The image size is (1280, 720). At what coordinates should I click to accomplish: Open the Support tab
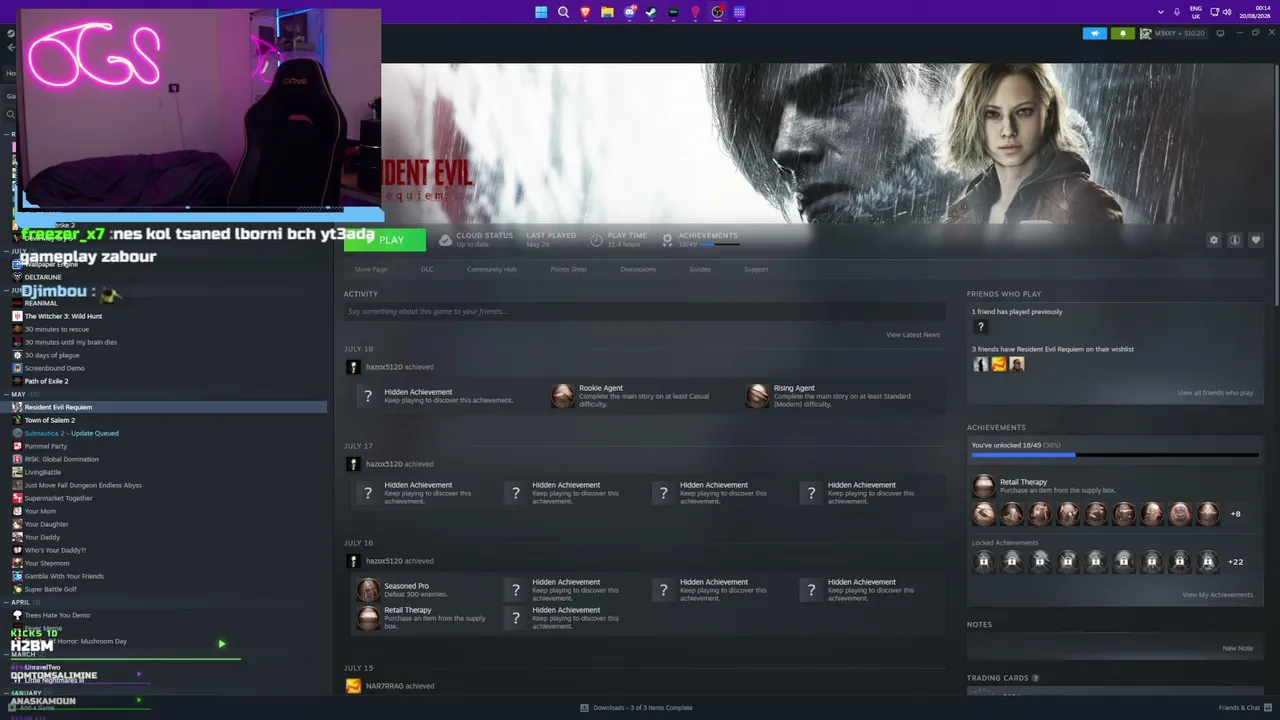[756, 269]
